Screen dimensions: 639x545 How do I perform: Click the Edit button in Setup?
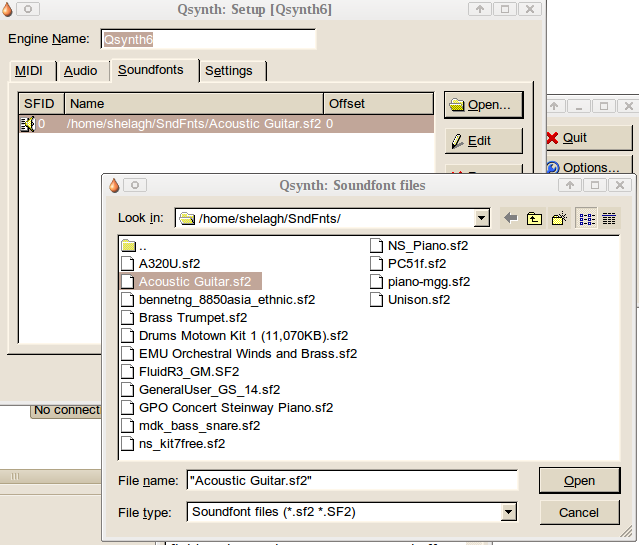pyautogui.click(x=483, y=141)
